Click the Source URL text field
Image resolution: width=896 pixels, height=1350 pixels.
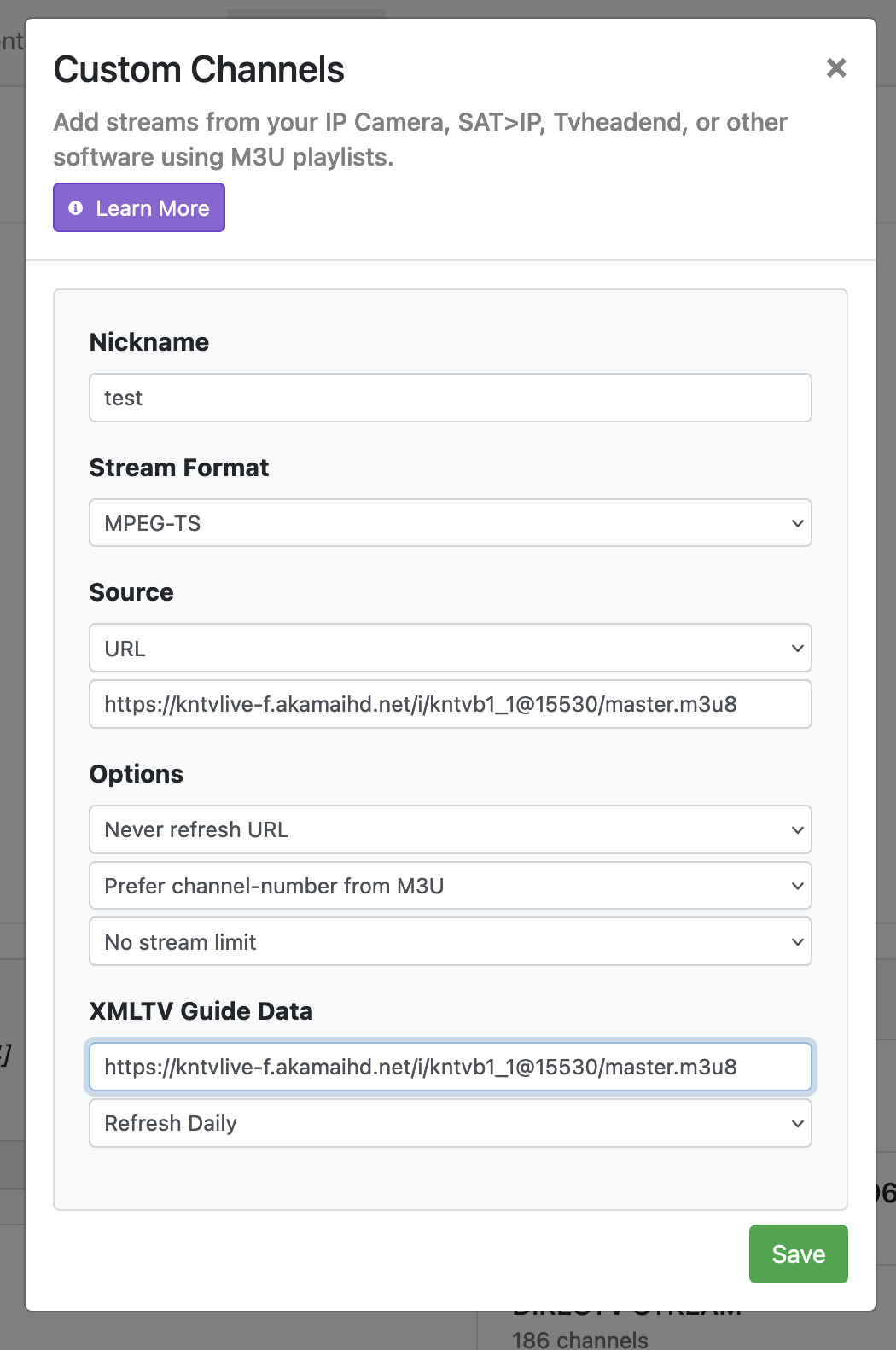pyautogui.click(x=450, y=705)
